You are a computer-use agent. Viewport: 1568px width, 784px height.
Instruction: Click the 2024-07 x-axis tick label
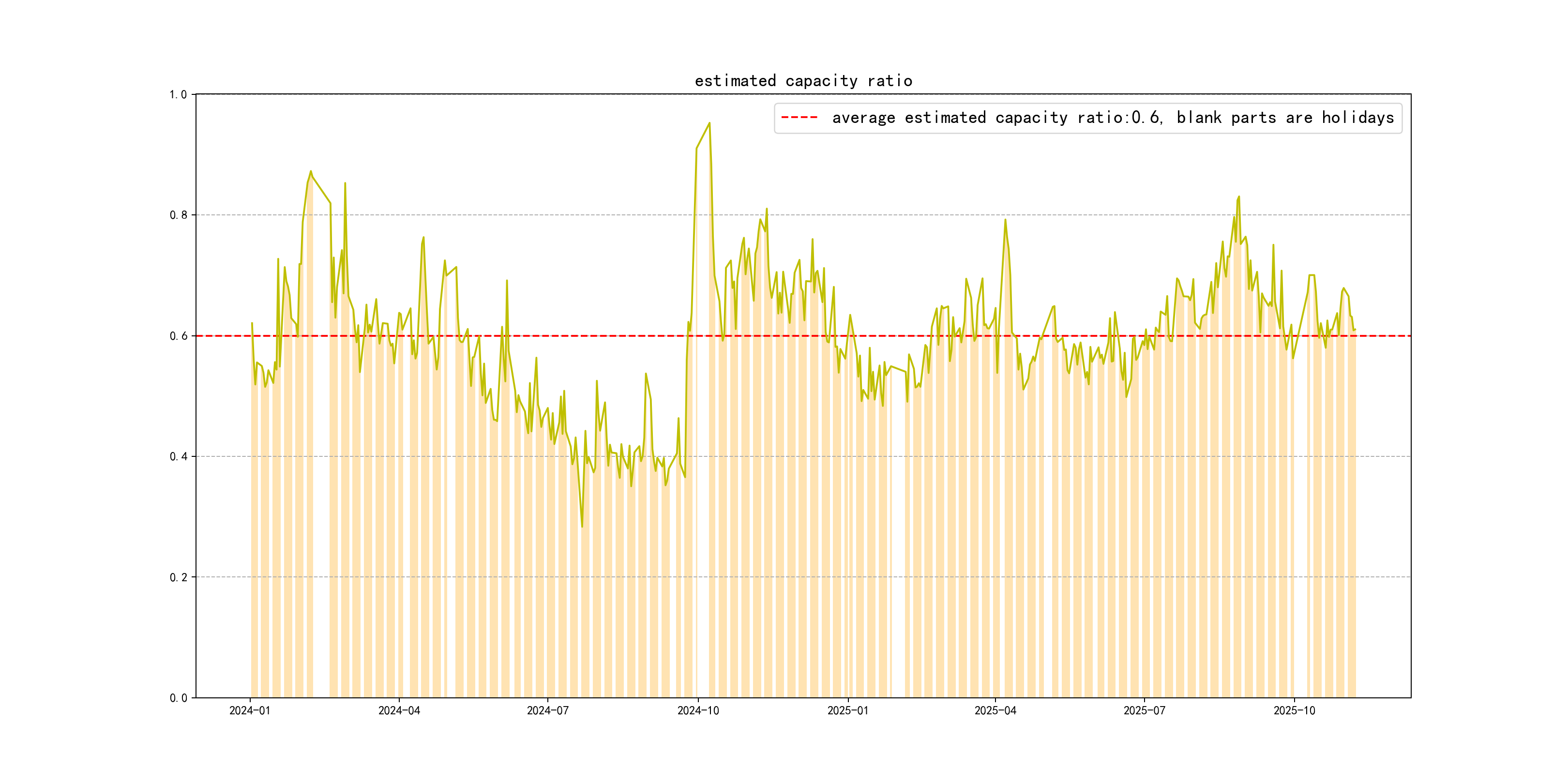point(547,710)
